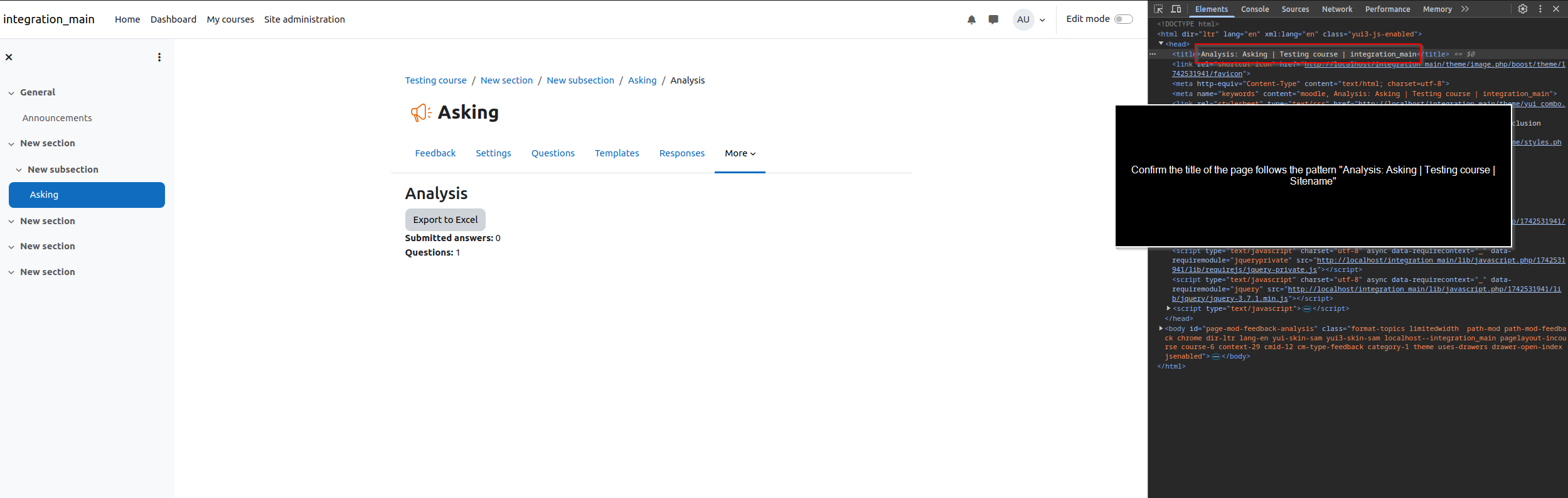The width and height of the screenshot is (1568, 498).
Task: Click the Submitted answers: 0 text
Action: pos(452,238)
